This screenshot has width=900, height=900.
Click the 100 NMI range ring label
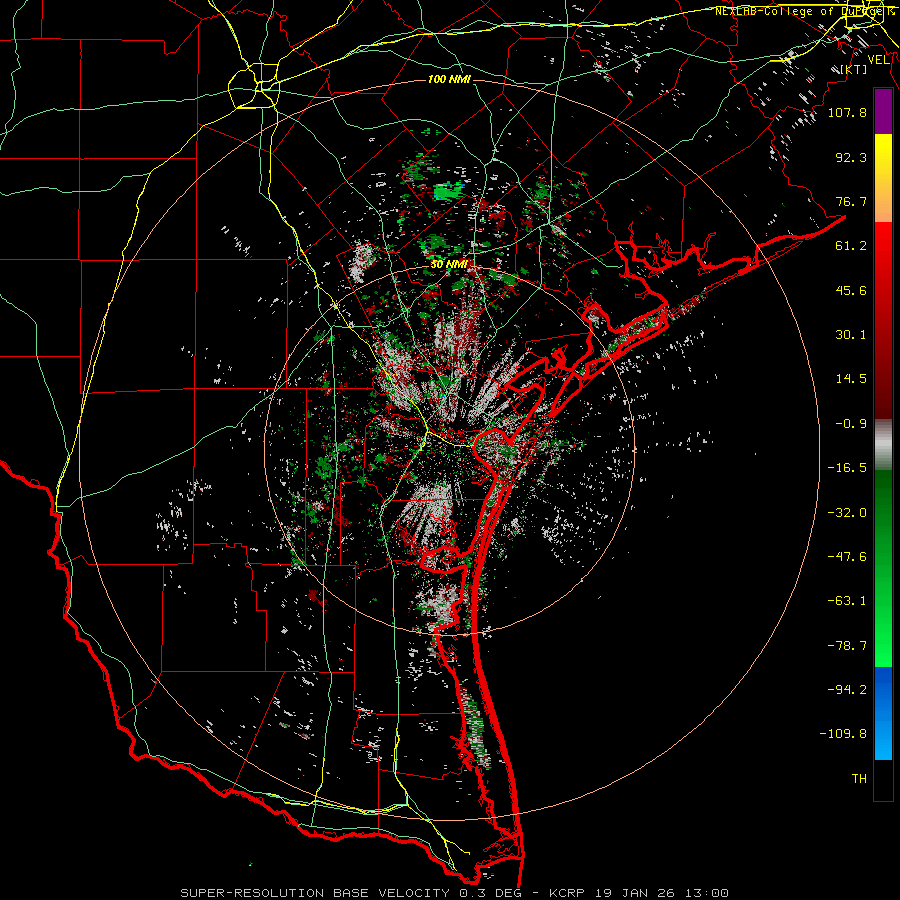[x=449, y=79]
